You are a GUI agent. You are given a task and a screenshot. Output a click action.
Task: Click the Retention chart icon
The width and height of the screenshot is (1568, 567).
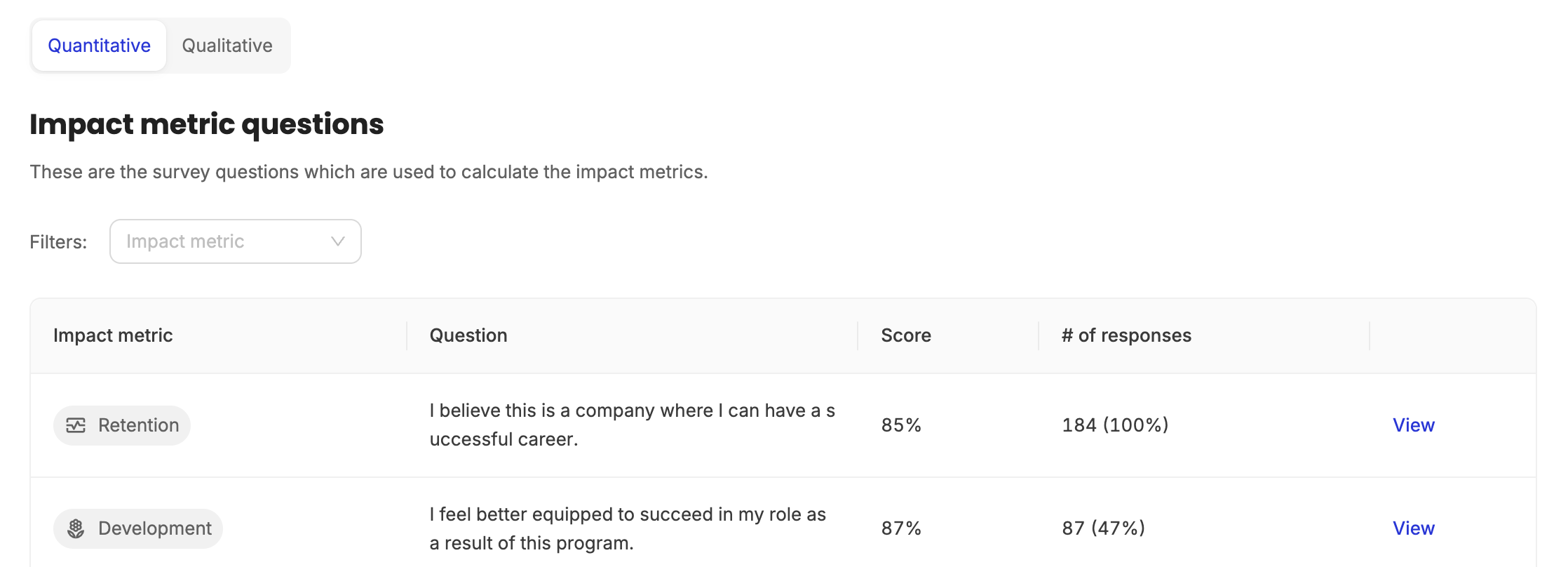76,425
